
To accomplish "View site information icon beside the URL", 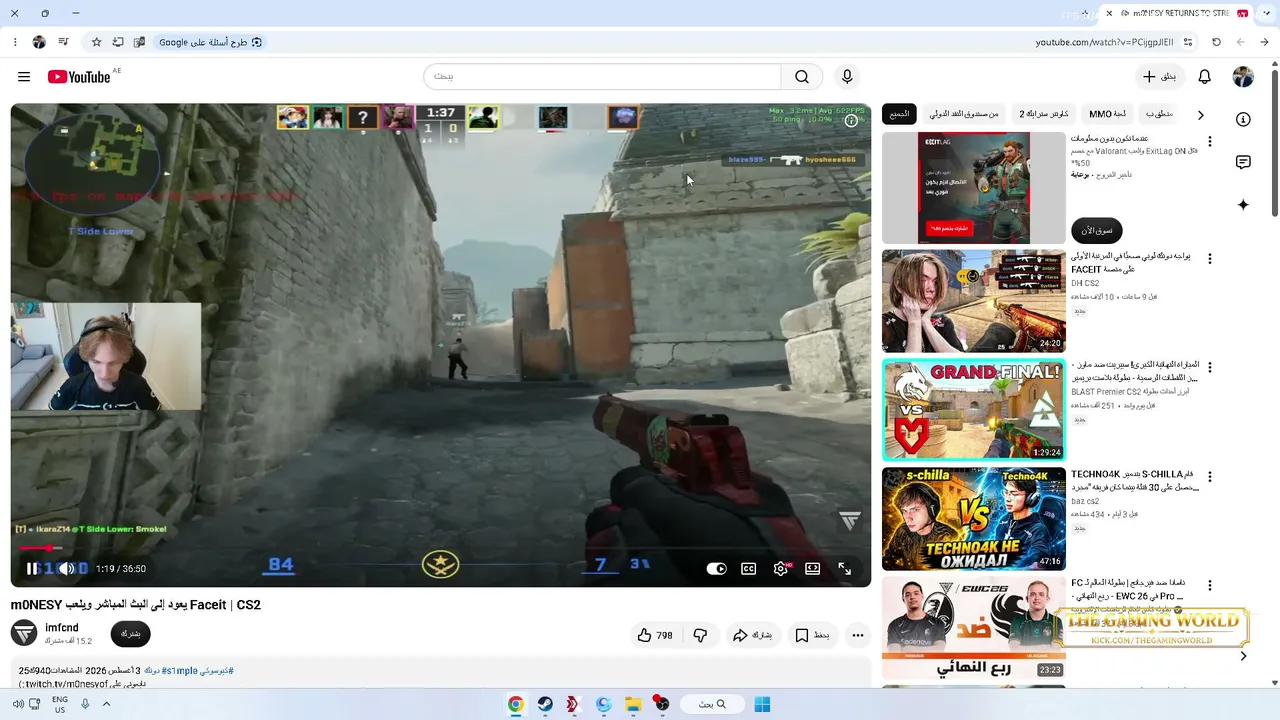I will coord(1188,42).
